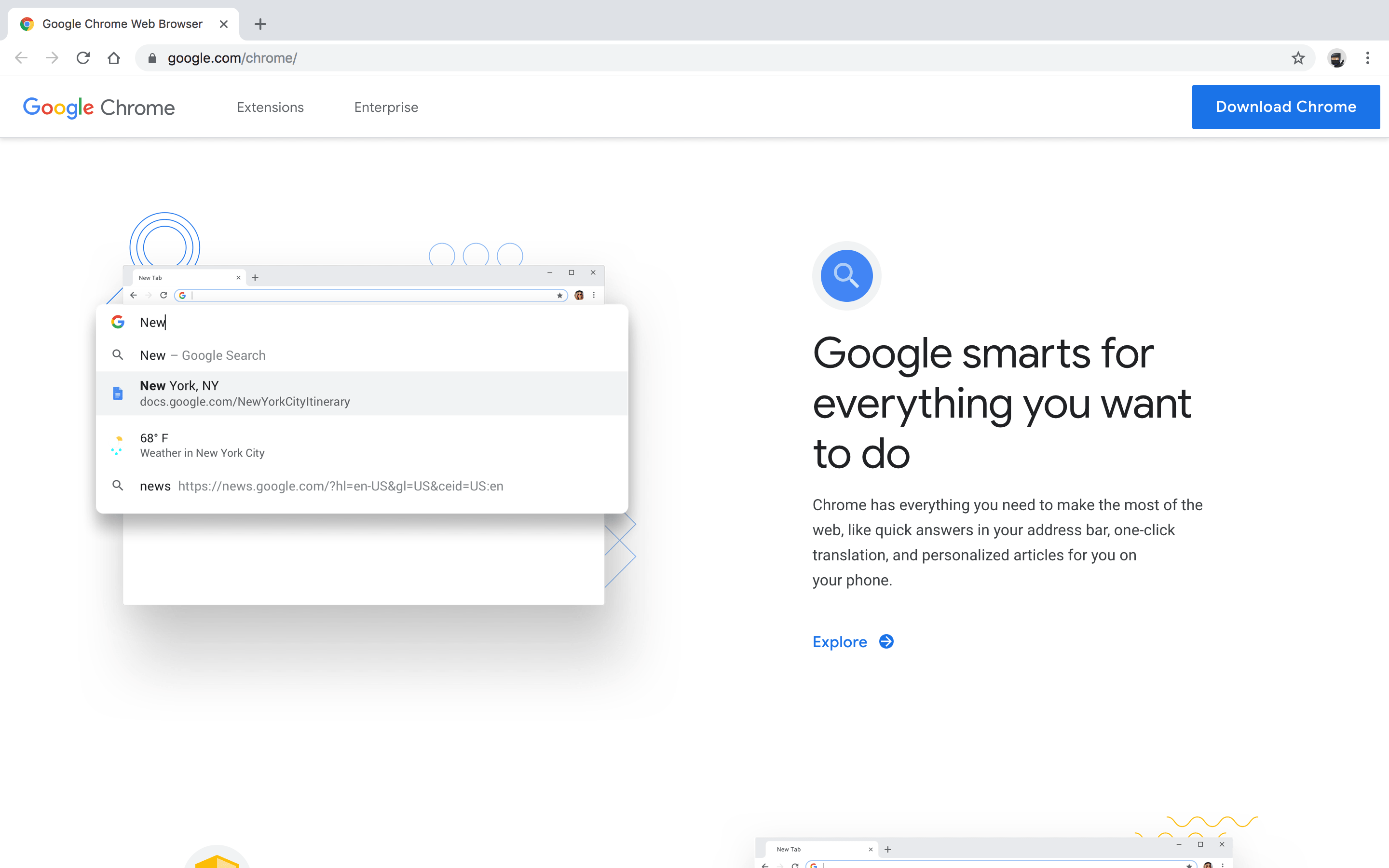Open the Chrome three-dot menu
This screenshot has height=868, width=1389.
pos(1368,58)
